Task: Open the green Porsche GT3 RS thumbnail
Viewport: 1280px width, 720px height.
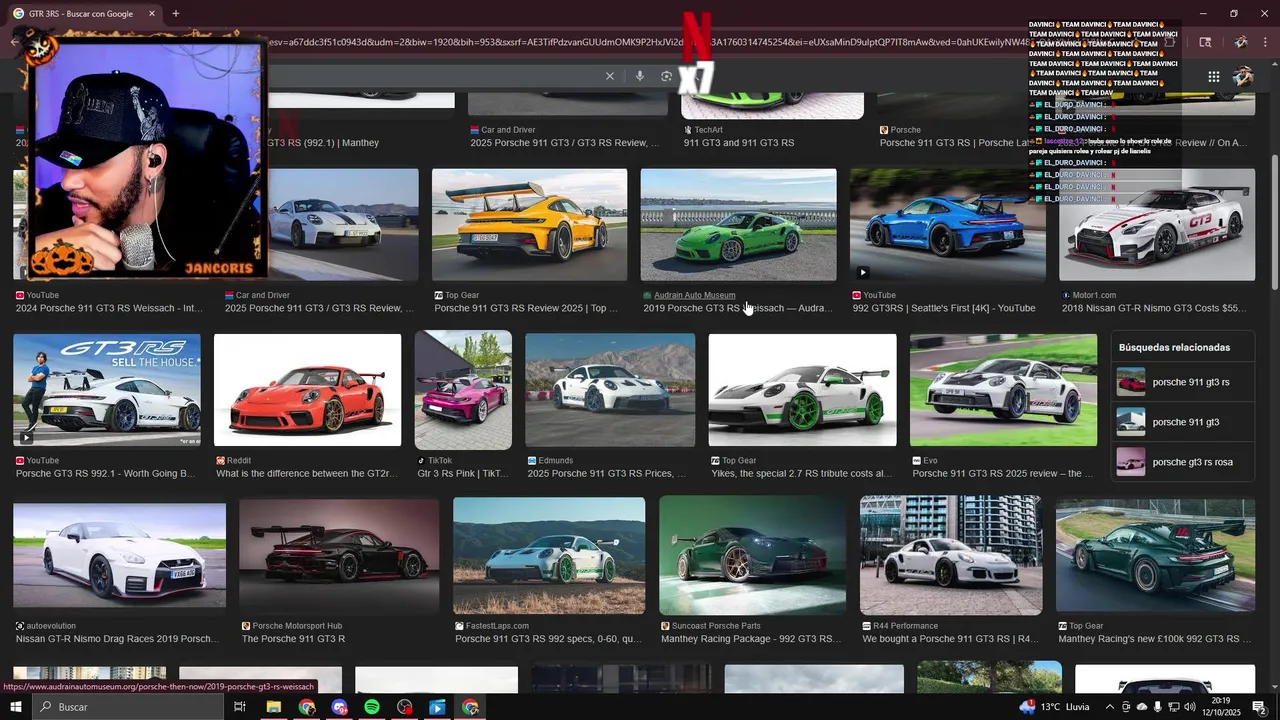Action: click(738, 224)
